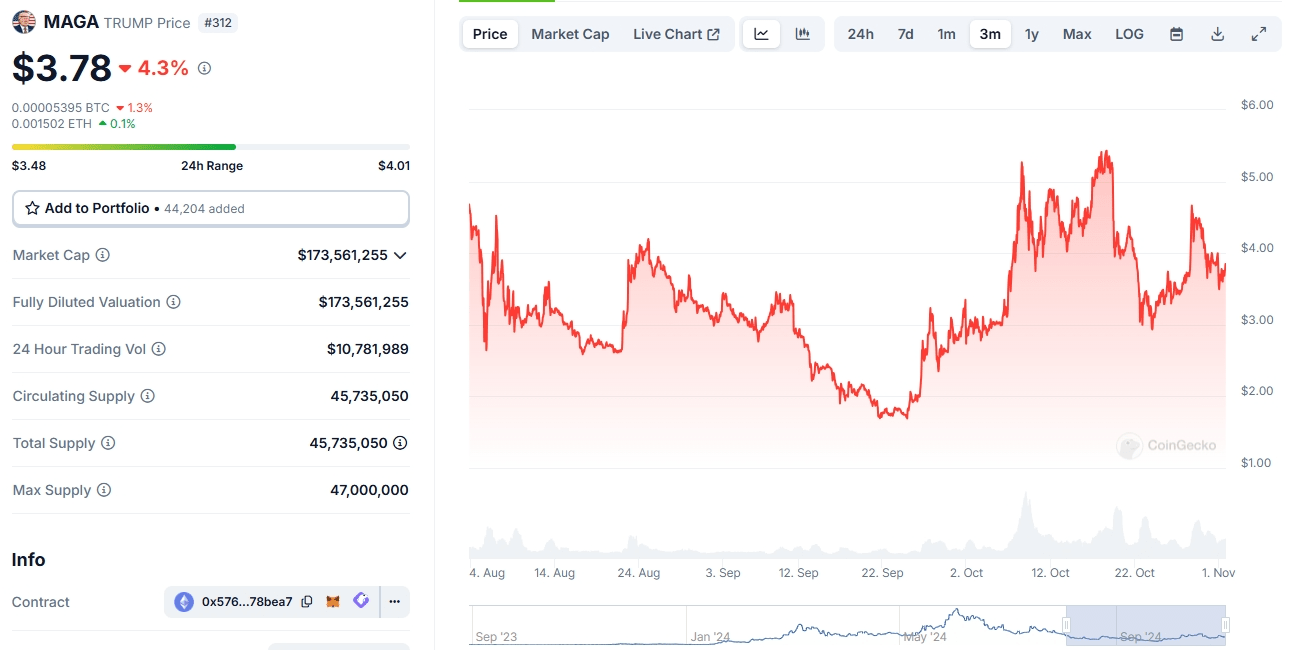Click the download chart icon
The height and width of the screenshot is (650, 1292).
coord(1217,33)
